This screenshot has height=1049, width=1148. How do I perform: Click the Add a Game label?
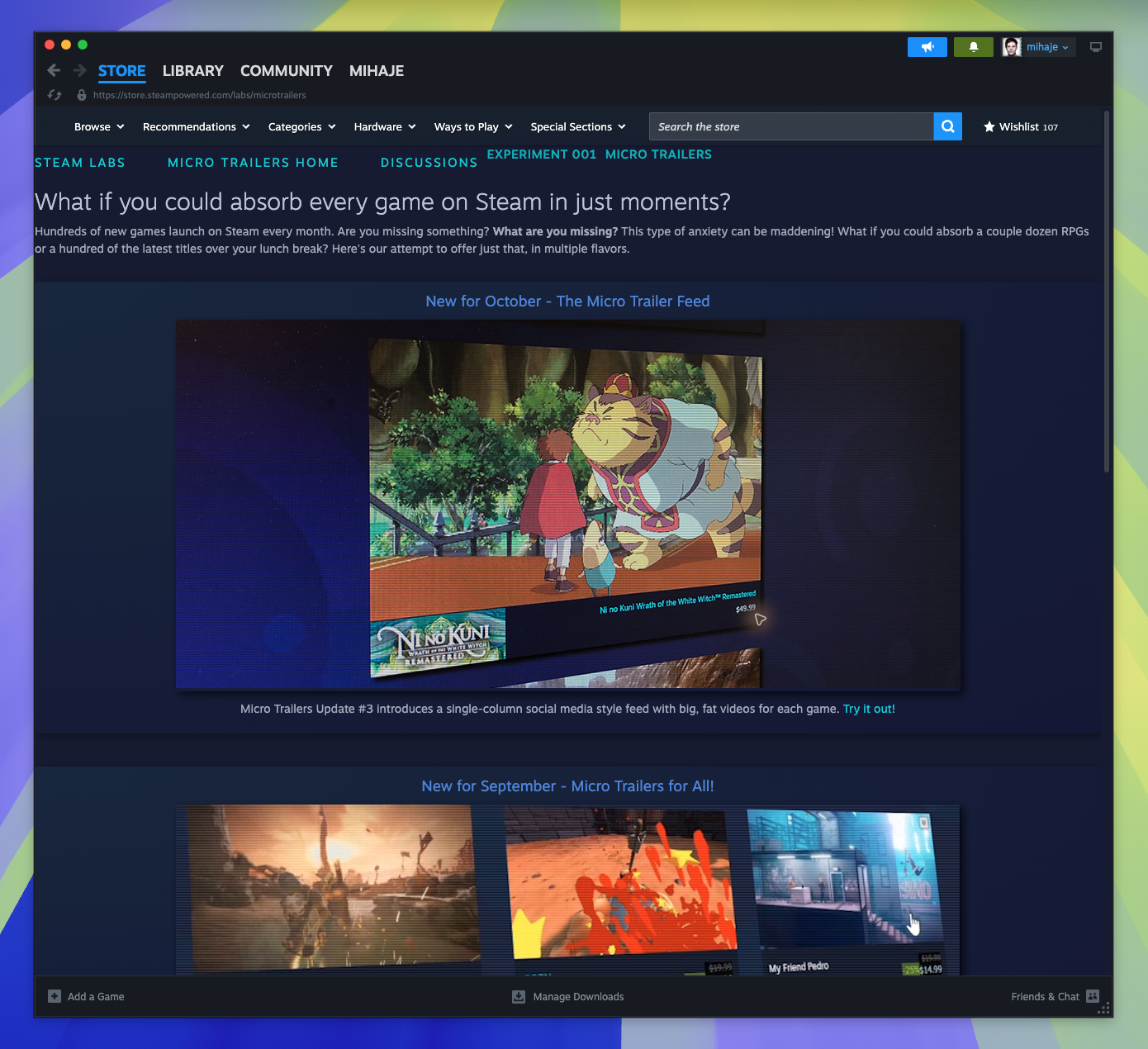coord(96,996)
